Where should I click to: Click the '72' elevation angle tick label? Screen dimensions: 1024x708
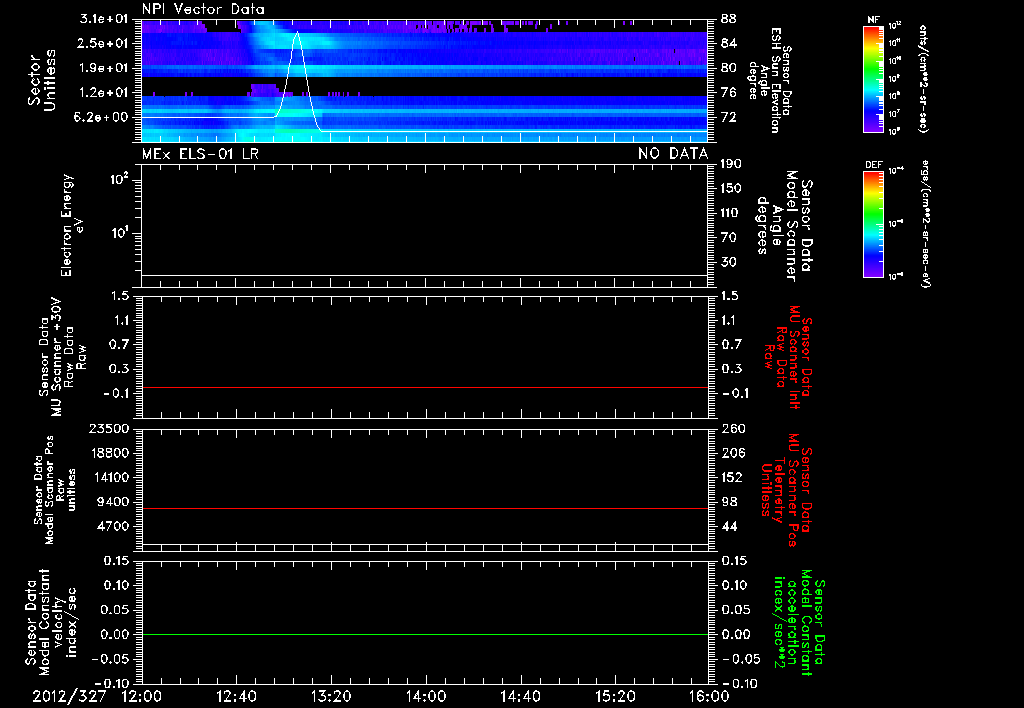(x=729, y=117)
